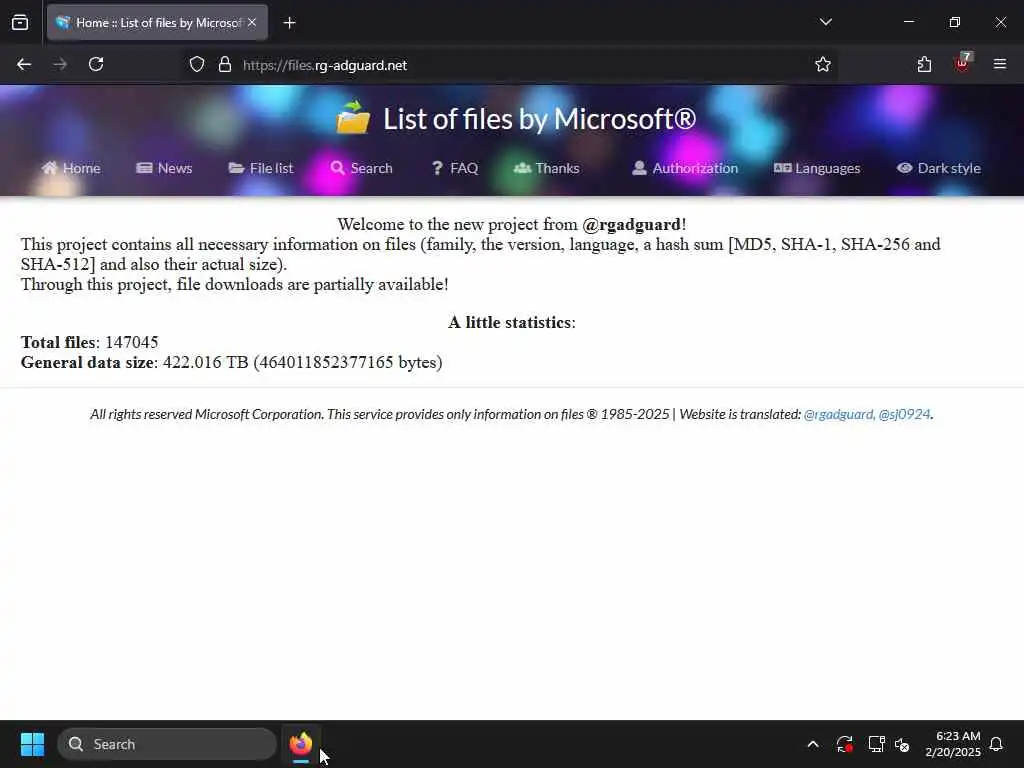Image resolution: width=1024 pixels, height=768 pixels.
Task: Open the Home navigation link
Action: [71, 168]
